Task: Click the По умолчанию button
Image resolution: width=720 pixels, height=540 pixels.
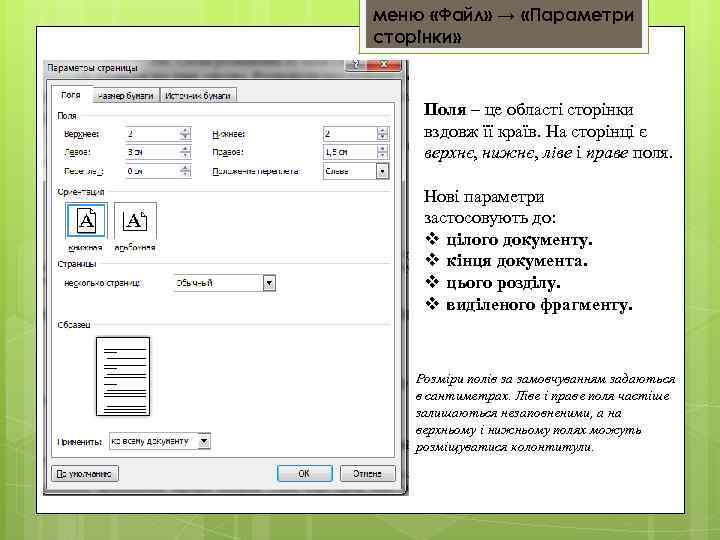Action: coord(85,473)
